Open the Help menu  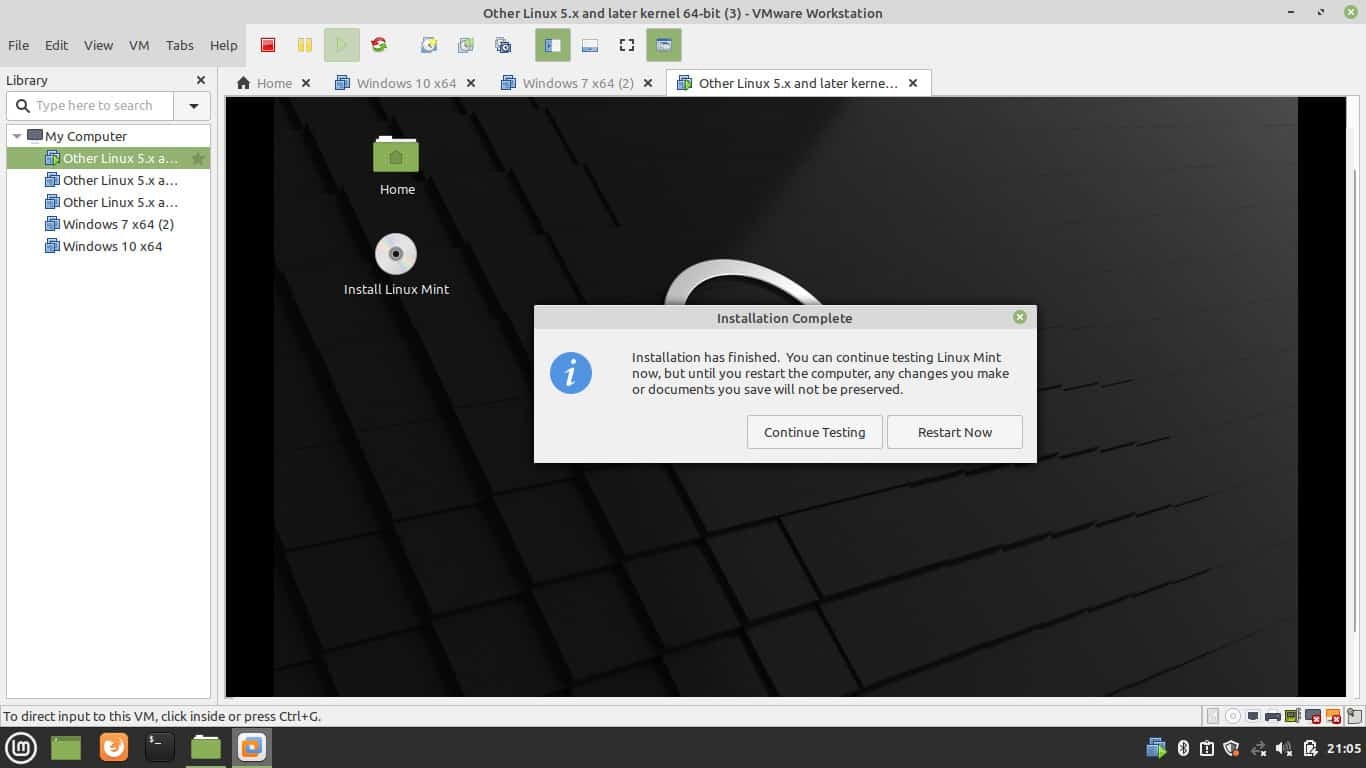(224, 45)
